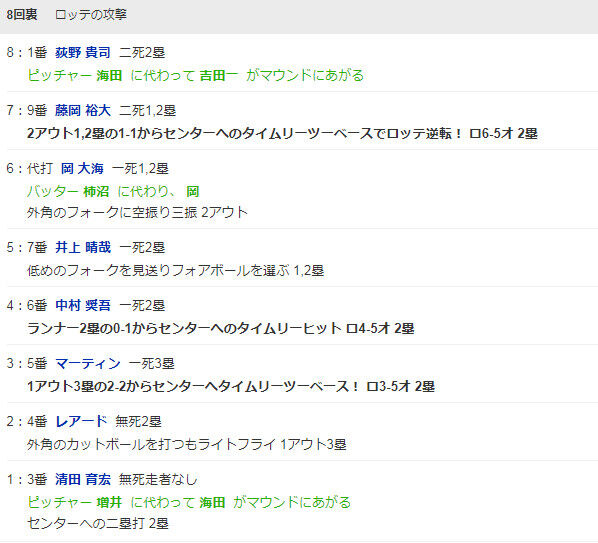Click situation text 一死2塁 beside 井上
This screenshot has width=598, height=543.
(142, 247)
